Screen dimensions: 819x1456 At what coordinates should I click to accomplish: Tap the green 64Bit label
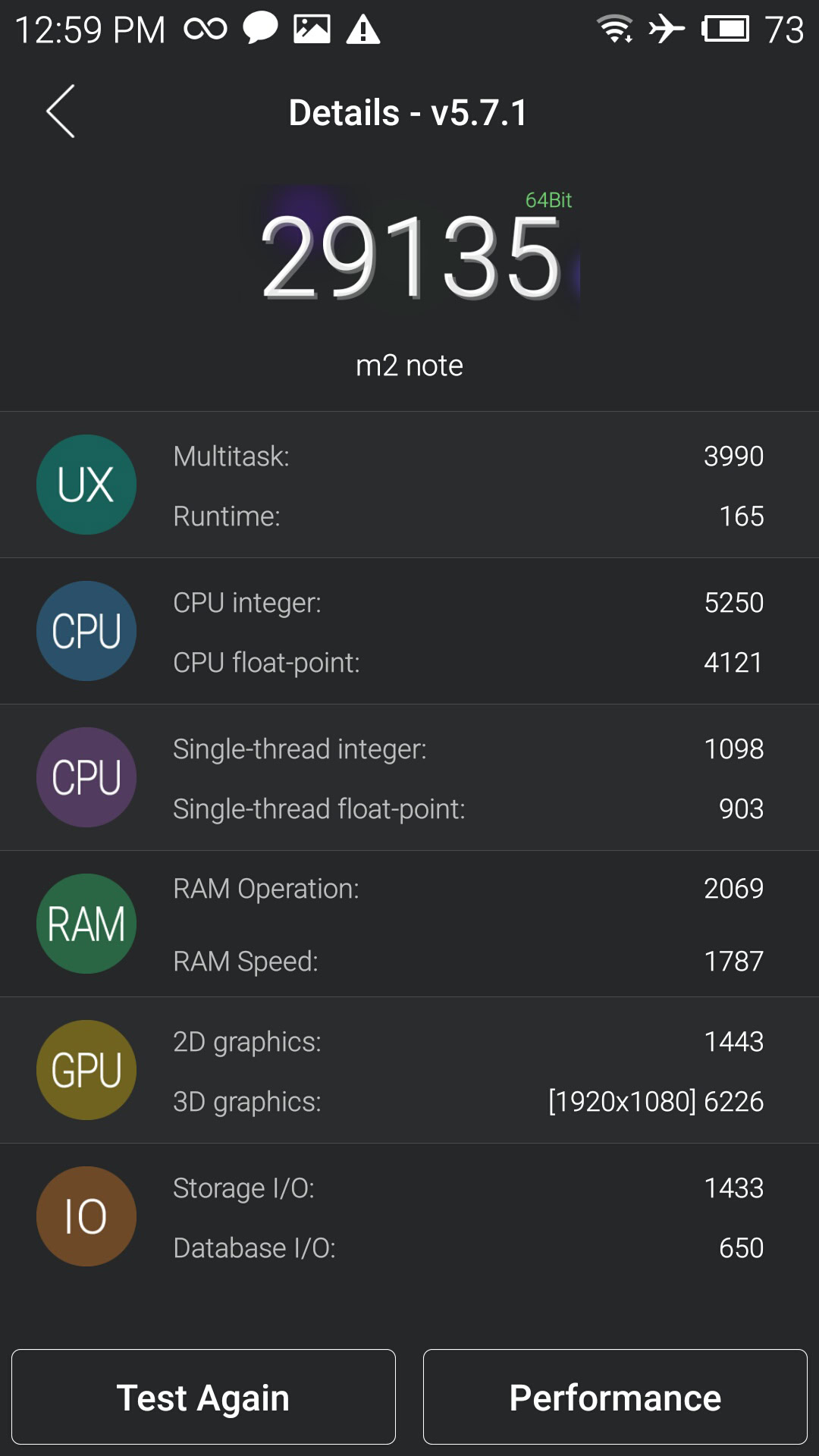548,200
